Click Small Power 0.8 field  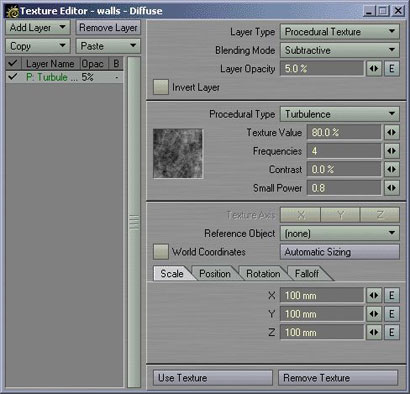pos(344,188)
